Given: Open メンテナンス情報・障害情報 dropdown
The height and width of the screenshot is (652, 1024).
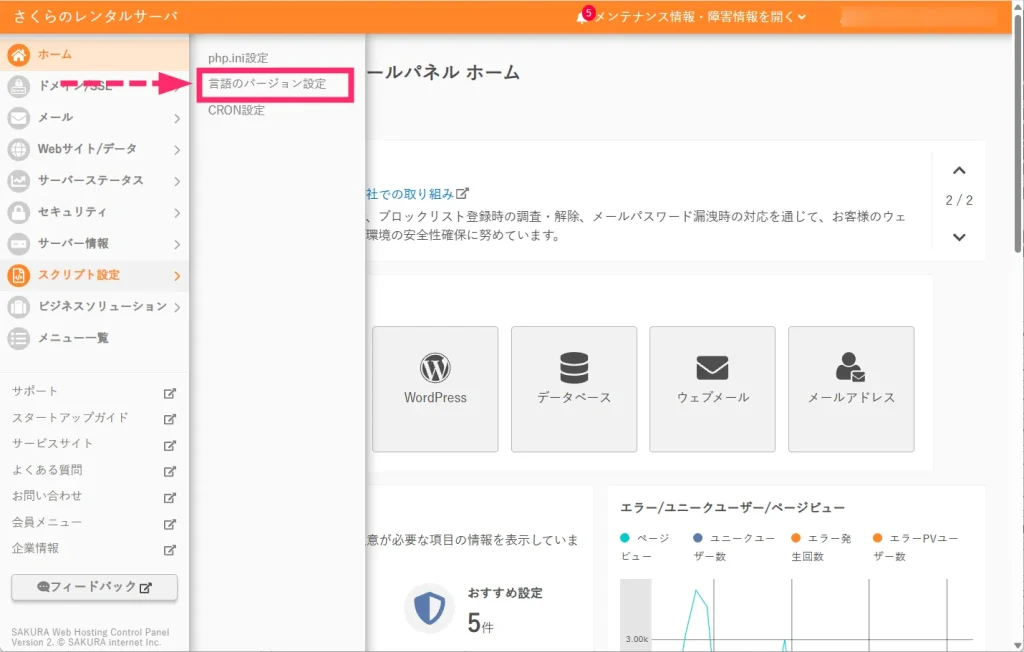Looking at the screenshot, I should tap(699, 17).
